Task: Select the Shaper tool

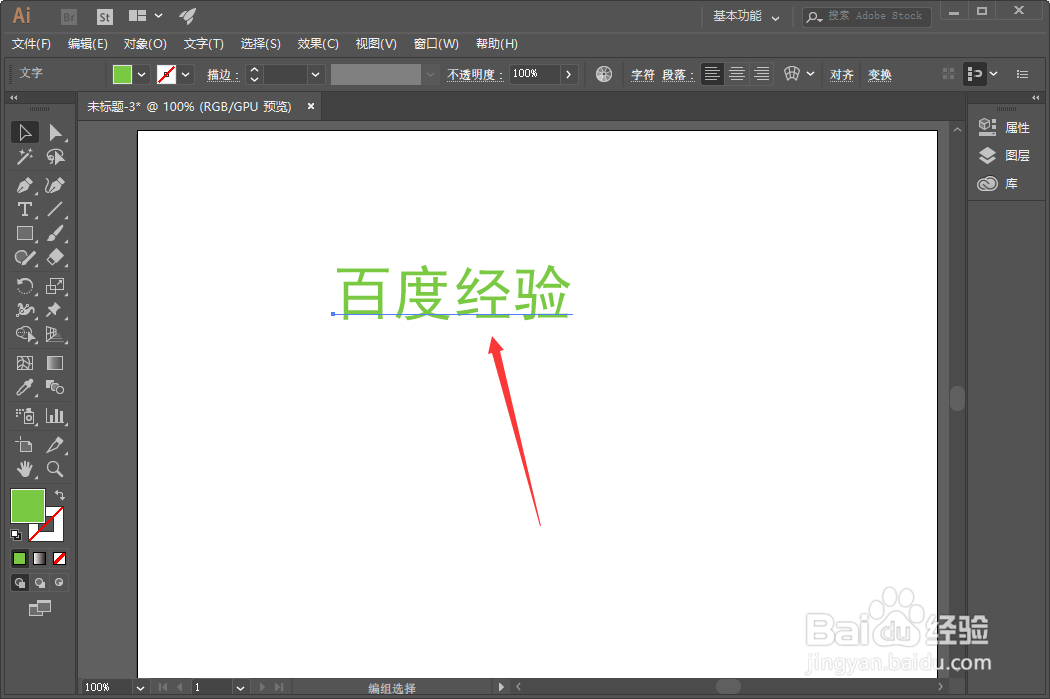Action: (x=25, y=258)
